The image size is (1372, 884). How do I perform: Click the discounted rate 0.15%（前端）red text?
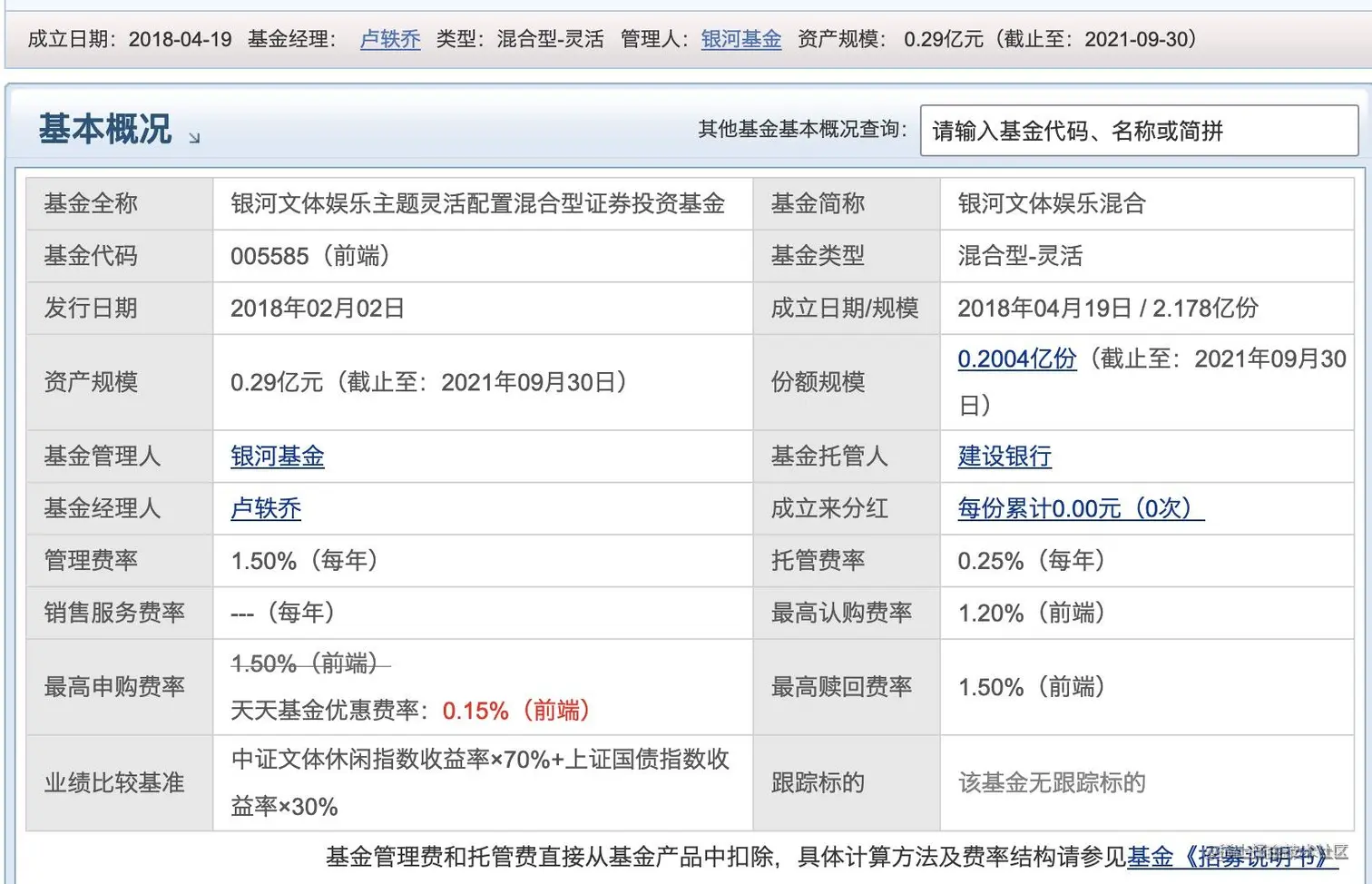514,712
